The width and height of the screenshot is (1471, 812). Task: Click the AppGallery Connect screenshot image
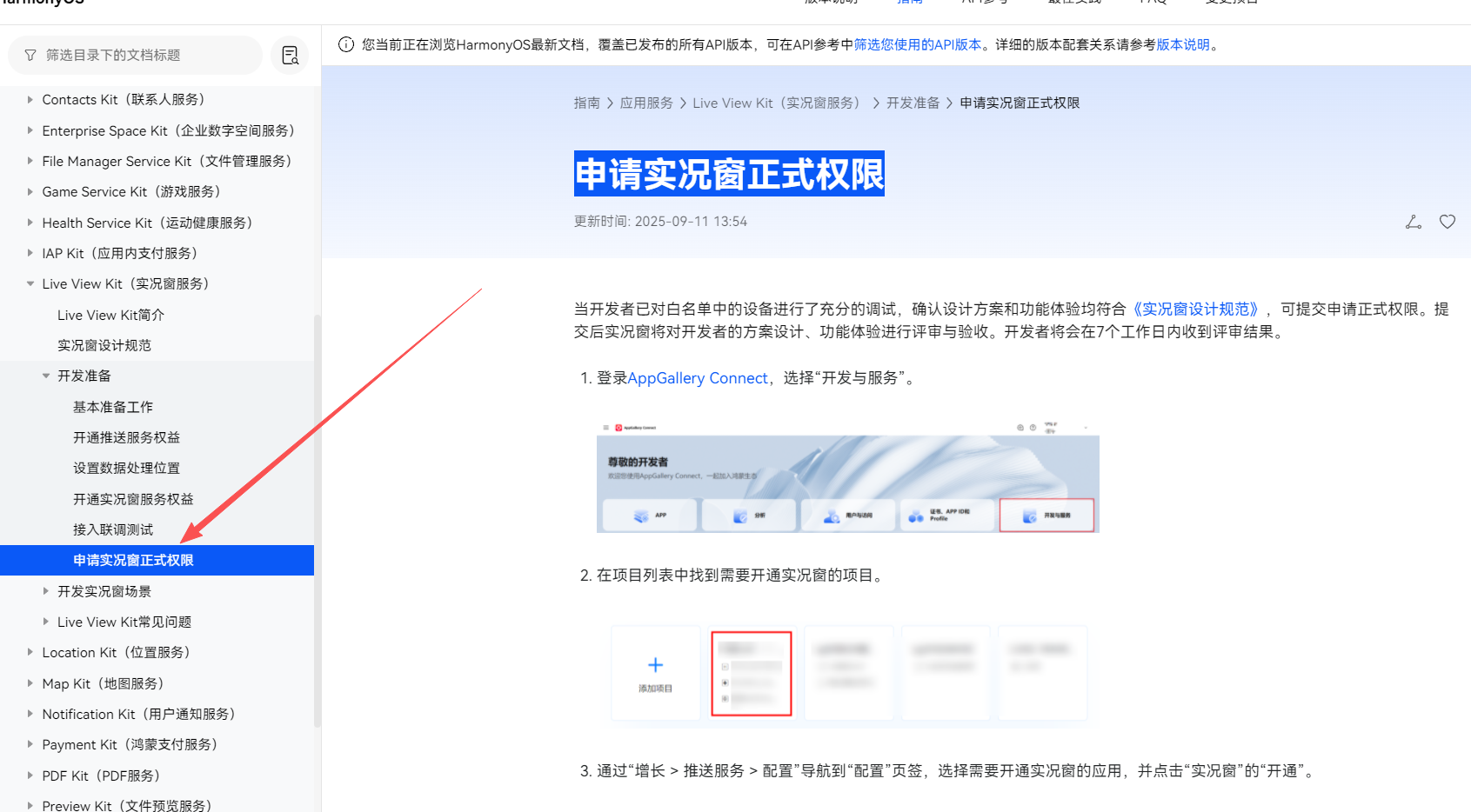pyautogui.click(x=848, y=476)
